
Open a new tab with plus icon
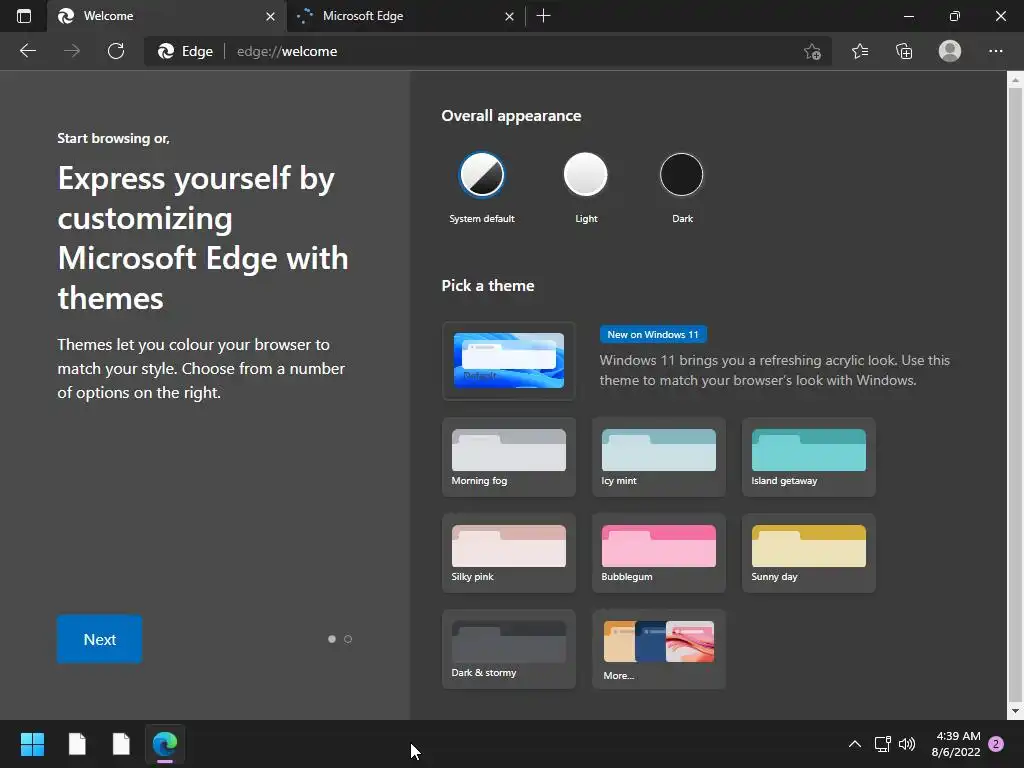(543, 16)
